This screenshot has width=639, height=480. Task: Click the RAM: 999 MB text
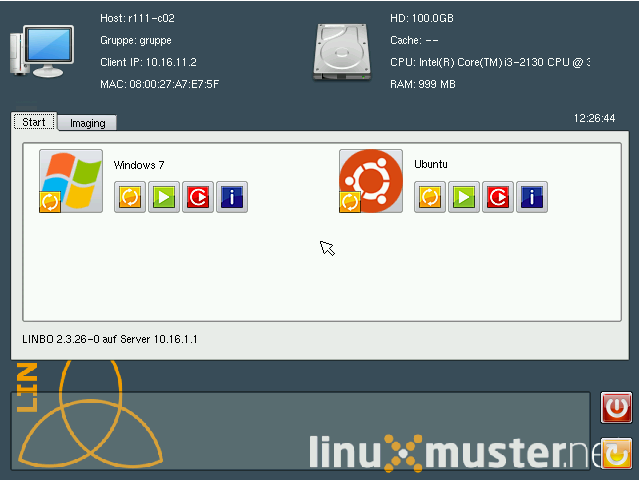[423, 84]
